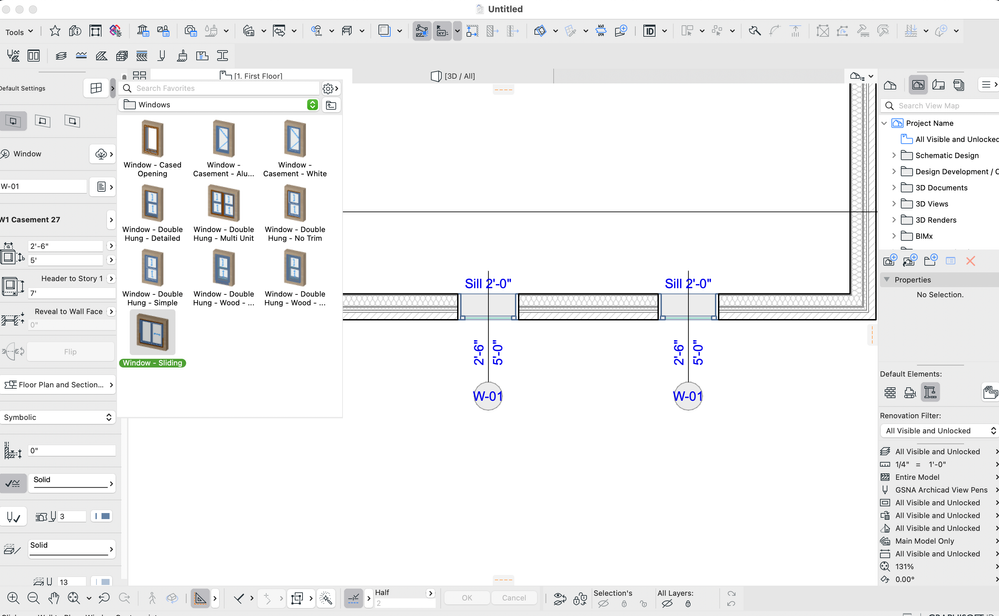Click the pen color swatch beside pen 3
This screenshot has width=999, height=616.
102,517
